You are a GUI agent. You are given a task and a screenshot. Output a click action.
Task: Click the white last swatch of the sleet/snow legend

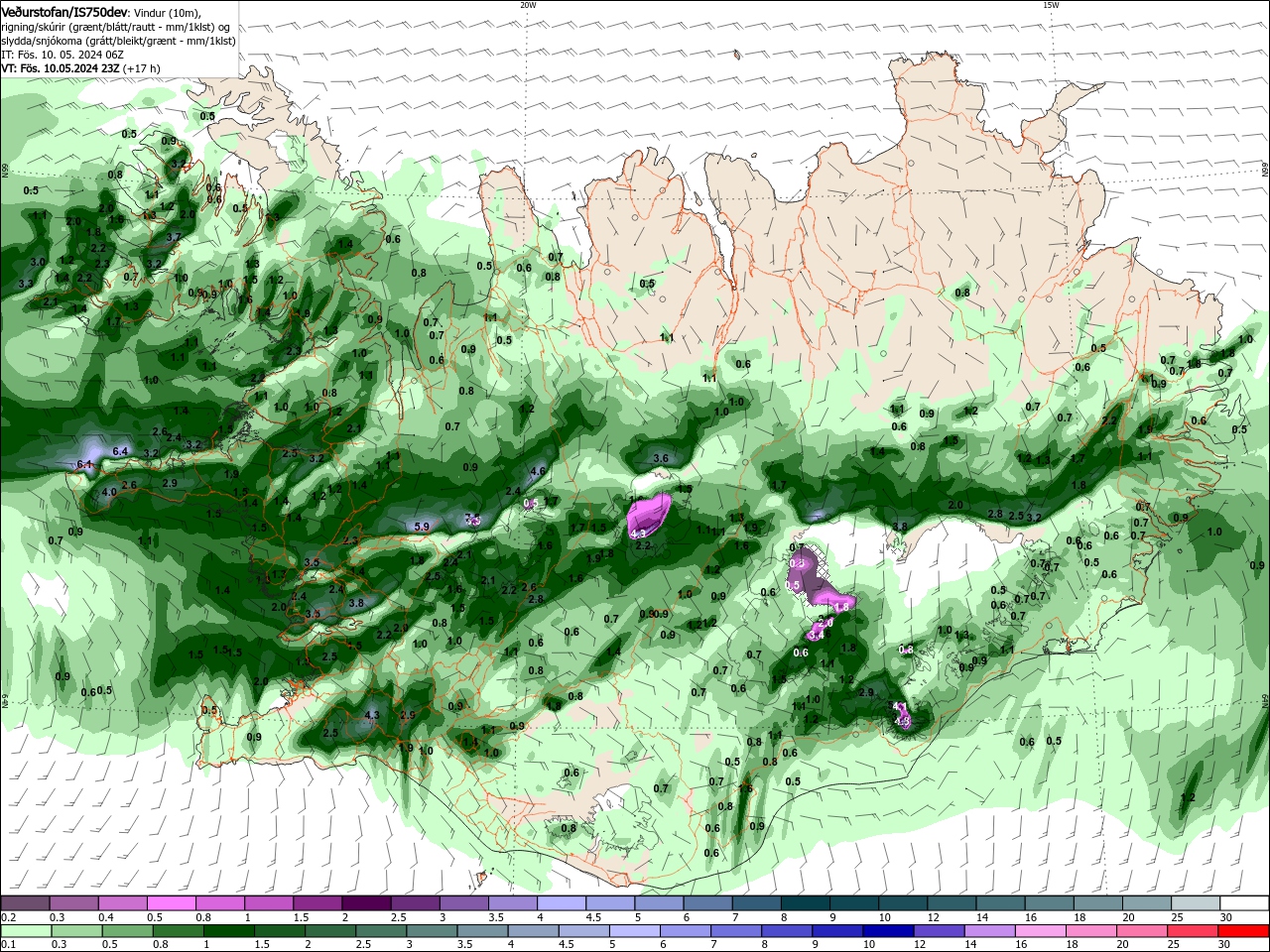point(1245,903)
